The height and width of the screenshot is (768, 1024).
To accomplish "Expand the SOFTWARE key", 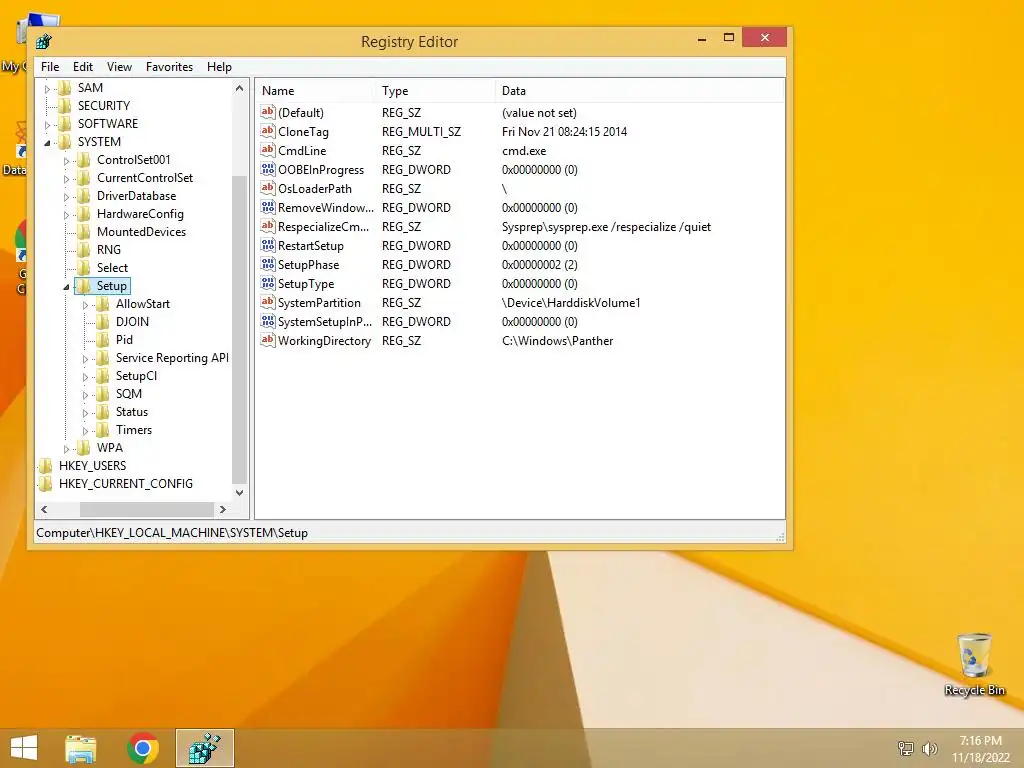I will (47, 124).
